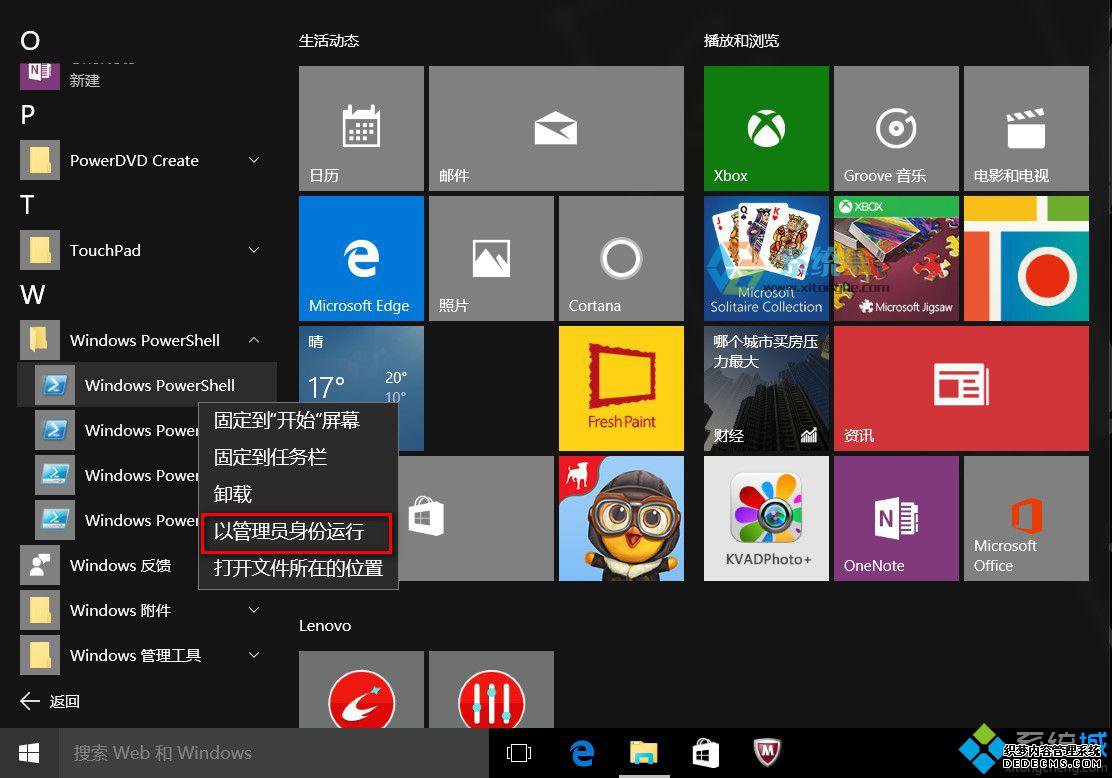Click the Windows Start button

[28, 753]
